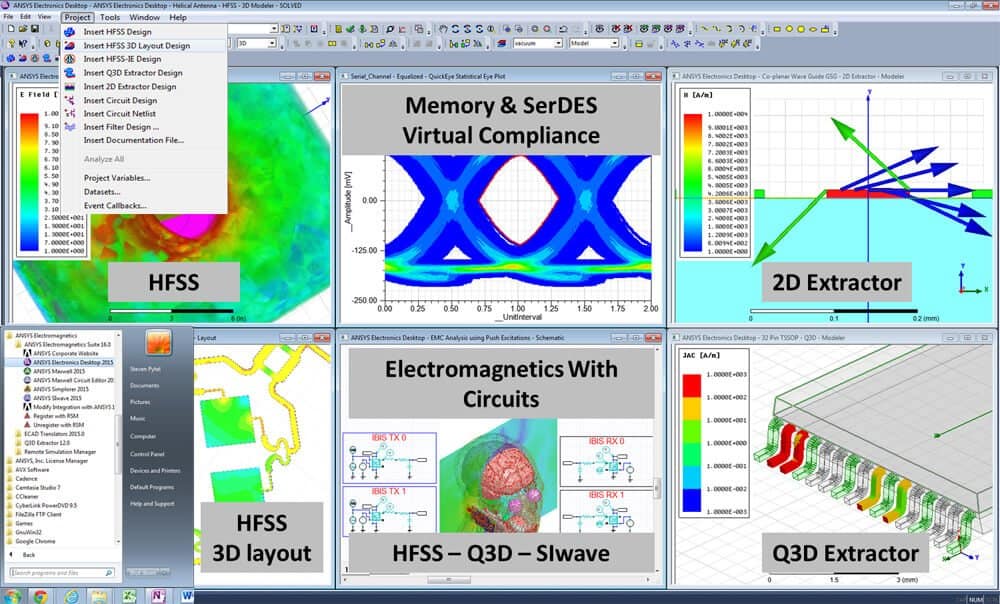Screen dimensions: 1000x604
Task: Click the New project icon in toolbar
Action: [x=10, y=29]
